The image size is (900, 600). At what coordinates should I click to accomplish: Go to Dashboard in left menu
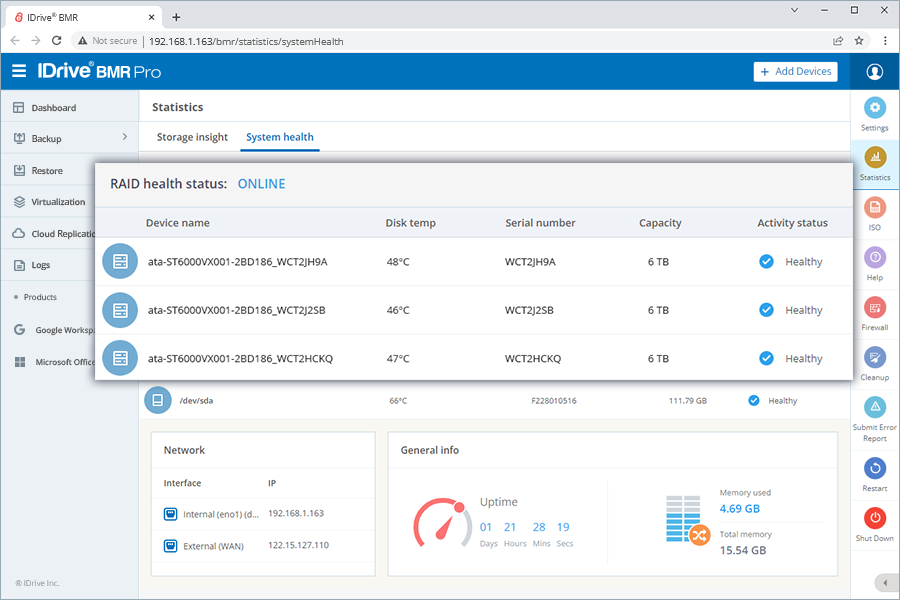point(53,108)
